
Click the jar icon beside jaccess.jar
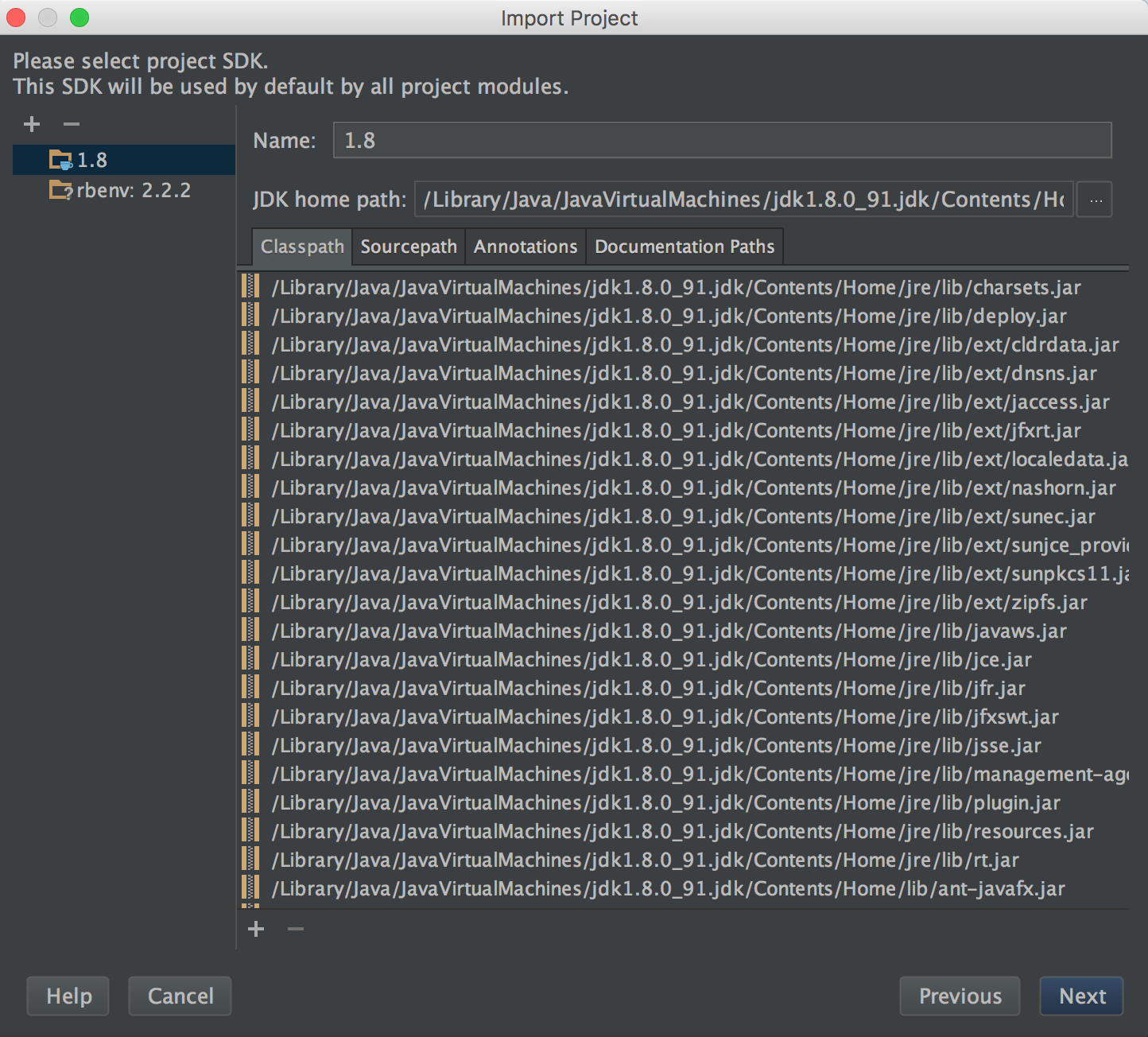pos(251,402)
